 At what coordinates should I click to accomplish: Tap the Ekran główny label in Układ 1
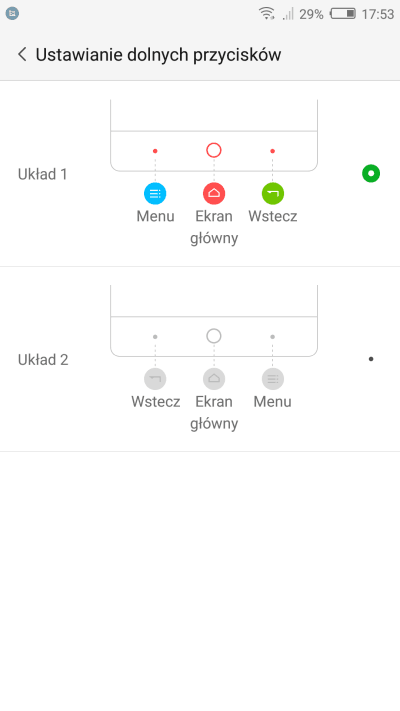coord(214,227)
